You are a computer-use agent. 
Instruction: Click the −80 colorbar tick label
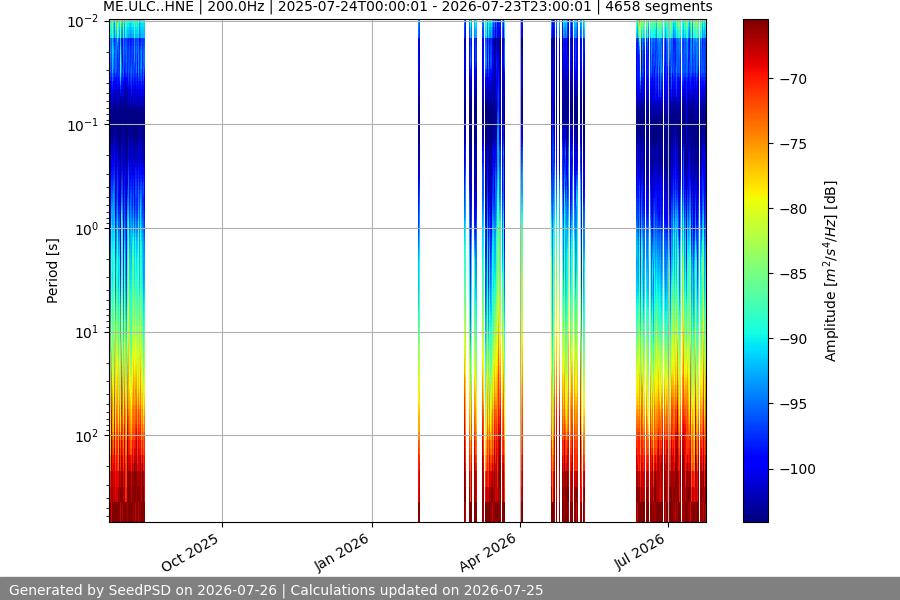793,209
